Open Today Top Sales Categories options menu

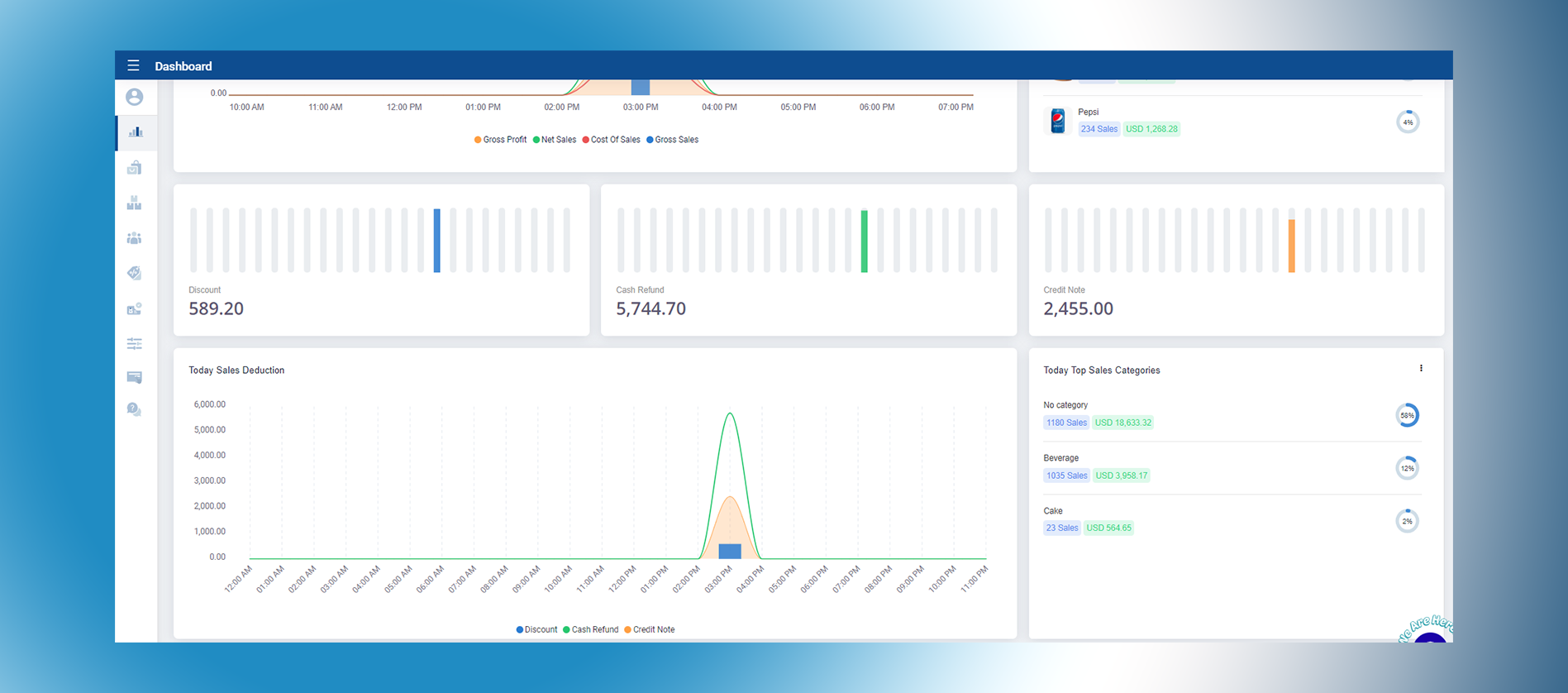click(x=1421, y=369)
